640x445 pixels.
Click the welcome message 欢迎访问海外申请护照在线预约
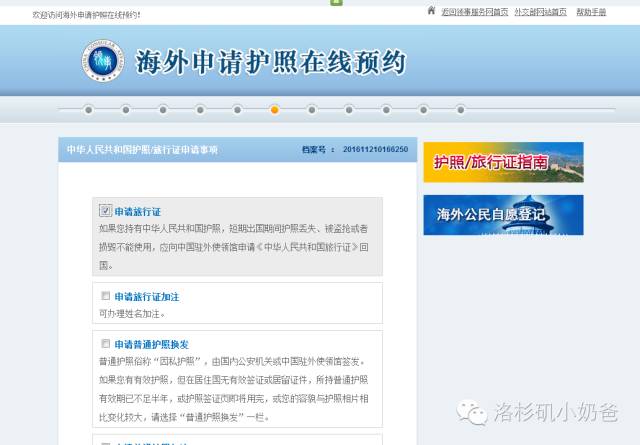86,15
